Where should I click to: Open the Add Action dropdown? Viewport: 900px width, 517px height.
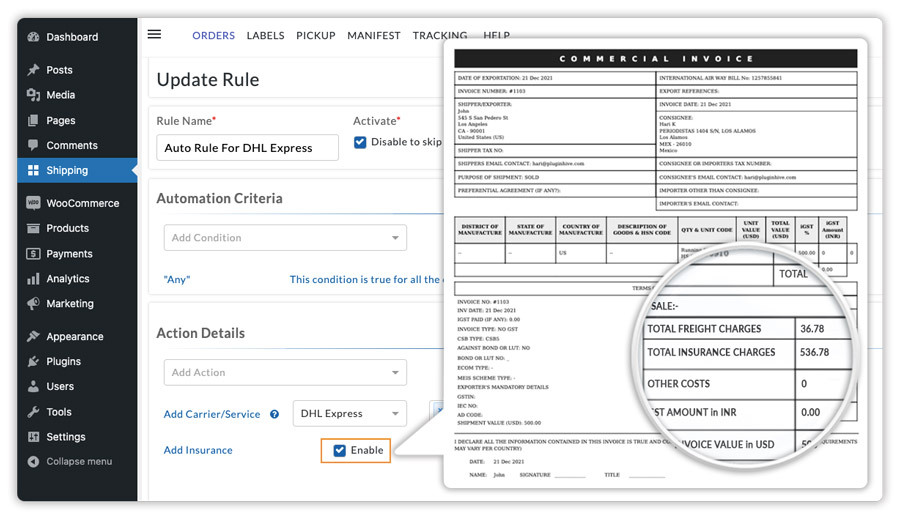point(285,372)
